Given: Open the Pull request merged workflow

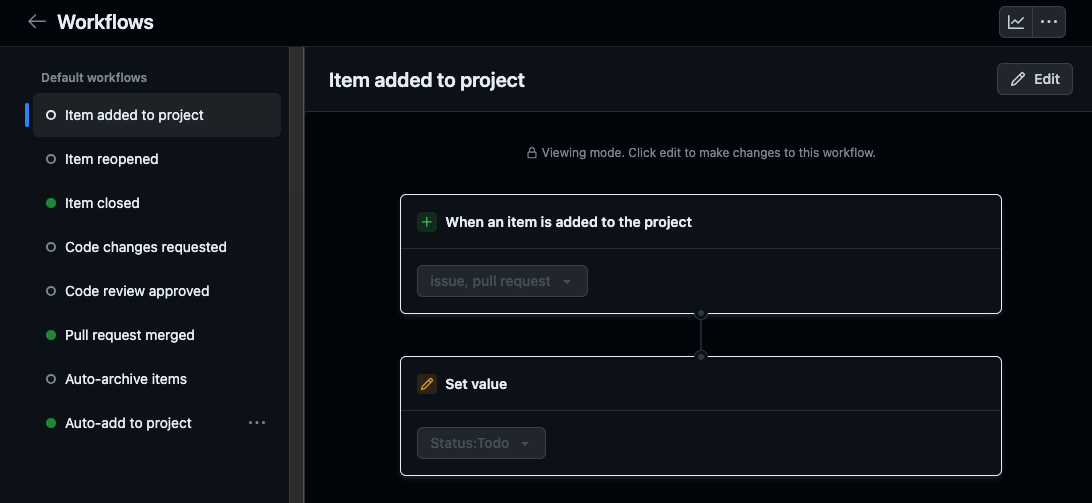Looking at the screenshot, I should click(157, 335).
